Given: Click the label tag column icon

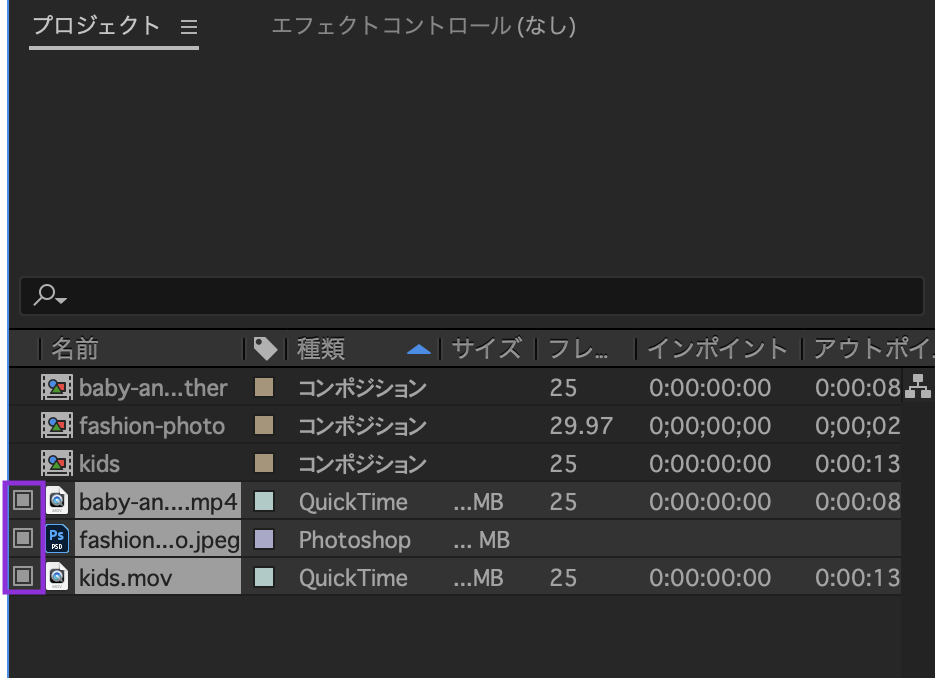Looking at the screenshot, I should [x=265, y=349].
